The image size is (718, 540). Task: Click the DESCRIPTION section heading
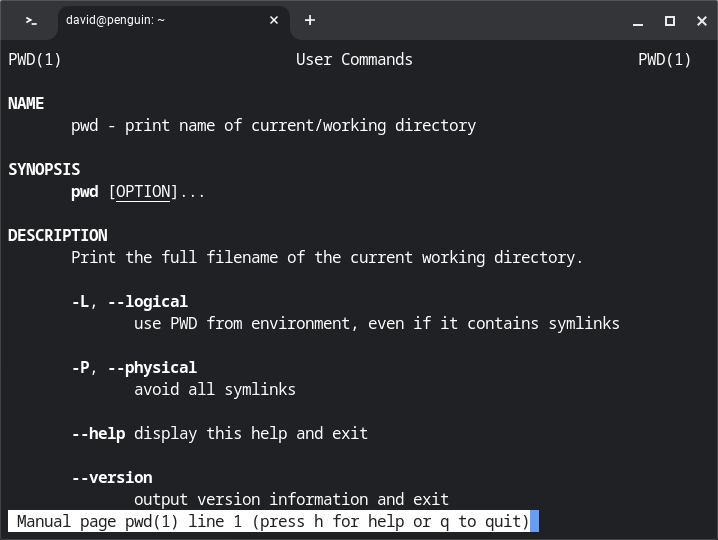pyautogui.click(x=58, y=236)
